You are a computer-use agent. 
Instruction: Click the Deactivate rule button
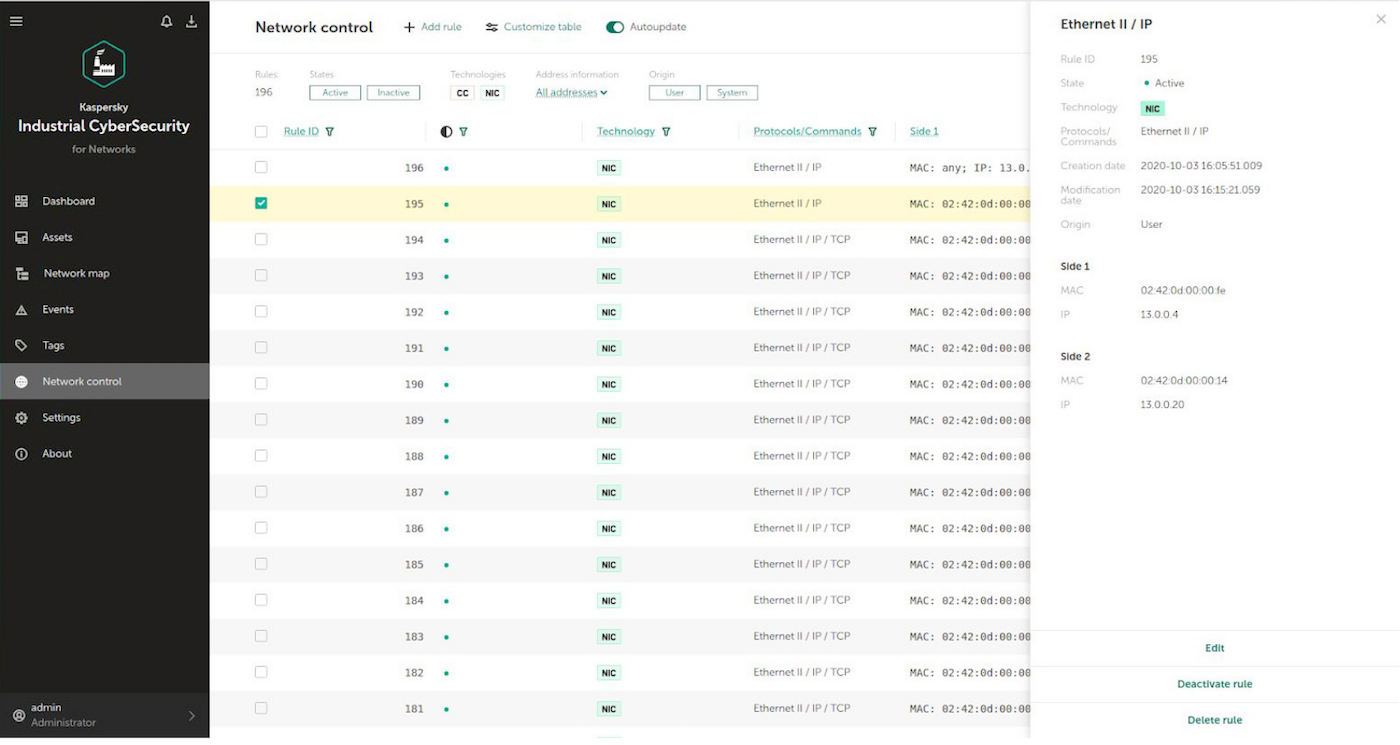tap(1214, 684)
